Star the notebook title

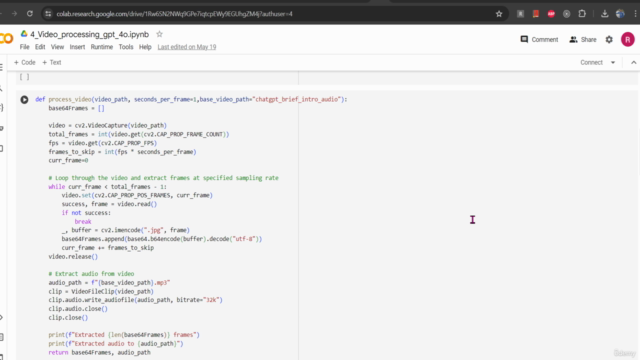pyautogui.click(x=159, y=34)
